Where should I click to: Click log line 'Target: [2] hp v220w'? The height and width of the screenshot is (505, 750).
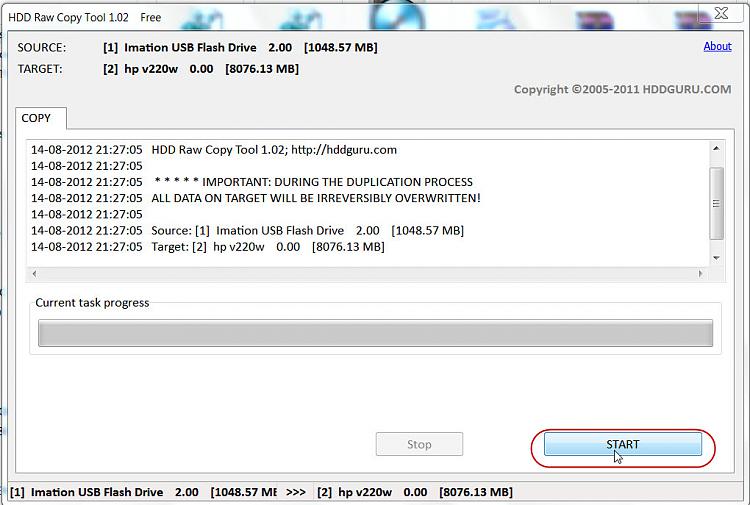coord(208,247)
